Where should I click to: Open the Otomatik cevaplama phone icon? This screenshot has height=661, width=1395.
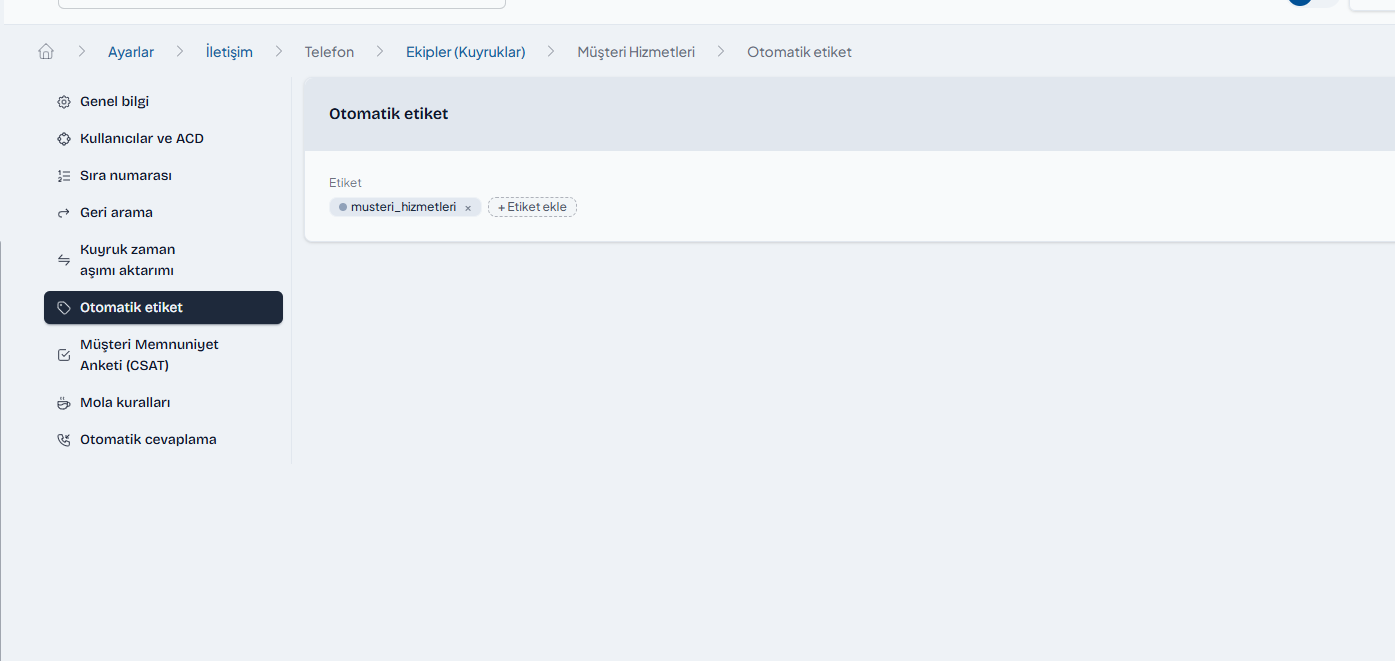[64, 440]
